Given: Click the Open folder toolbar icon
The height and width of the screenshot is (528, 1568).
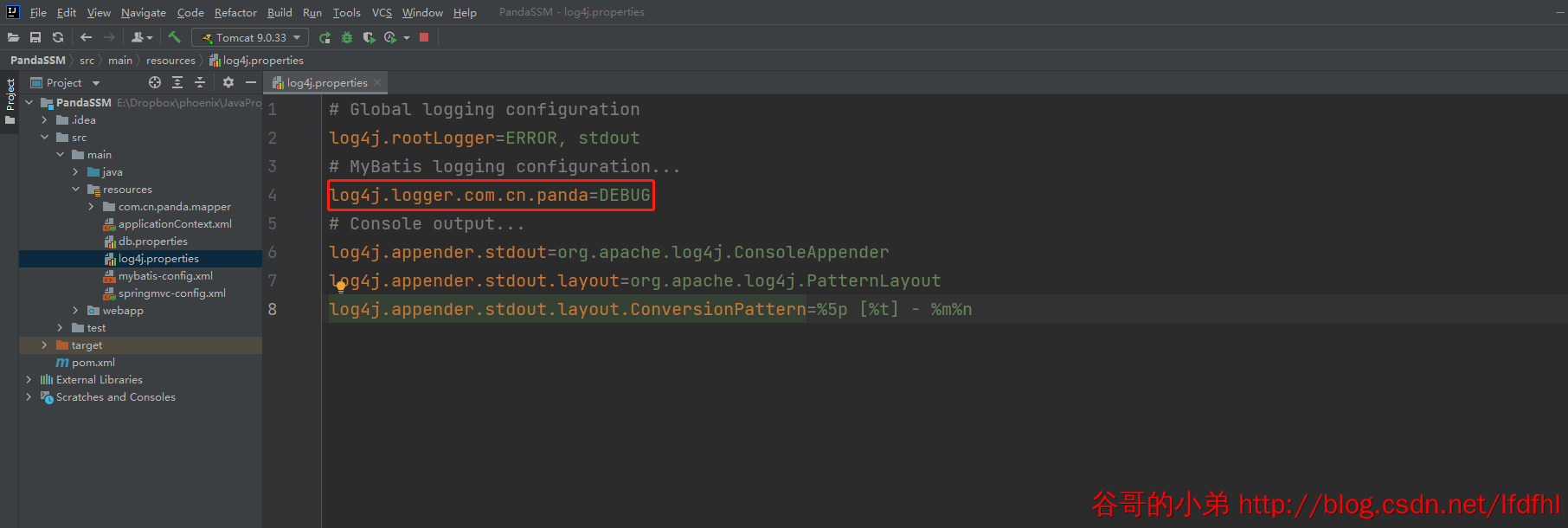Looking at the screenshot, I should point(13,37).
